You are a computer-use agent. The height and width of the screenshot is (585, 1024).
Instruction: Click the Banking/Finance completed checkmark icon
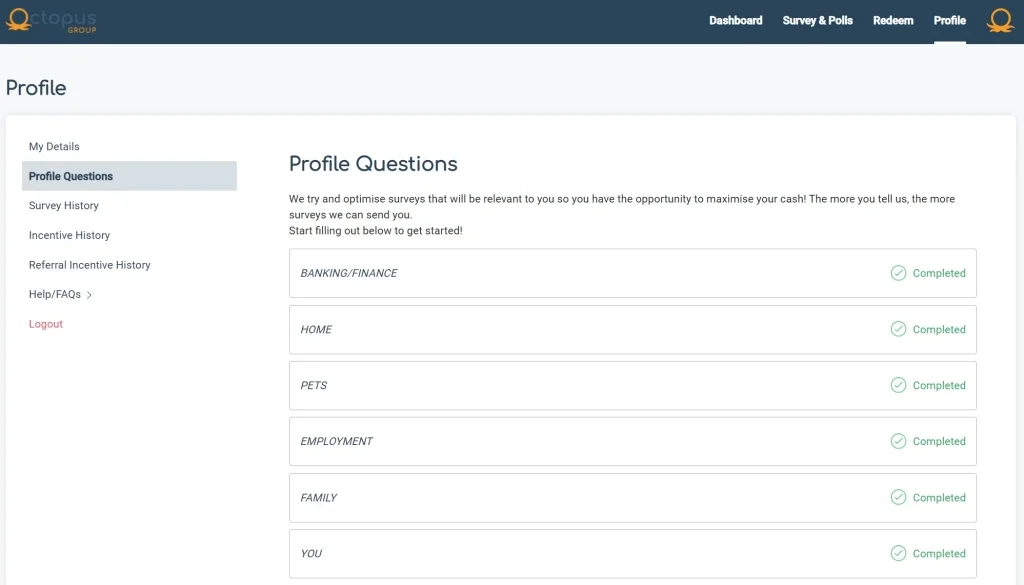pos(898,273)
